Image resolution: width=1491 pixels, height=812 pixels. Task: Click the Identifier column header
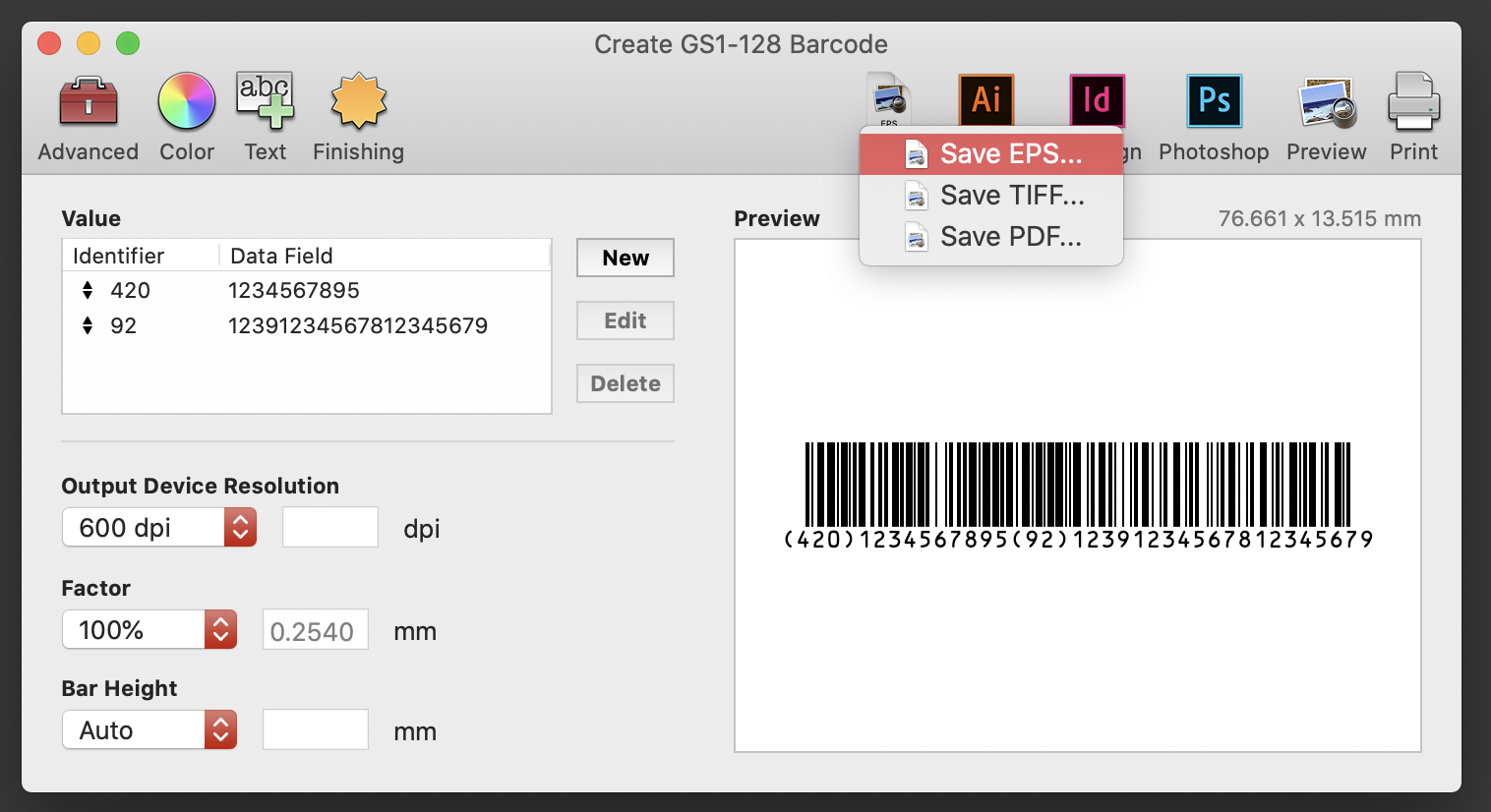(142, 256)
